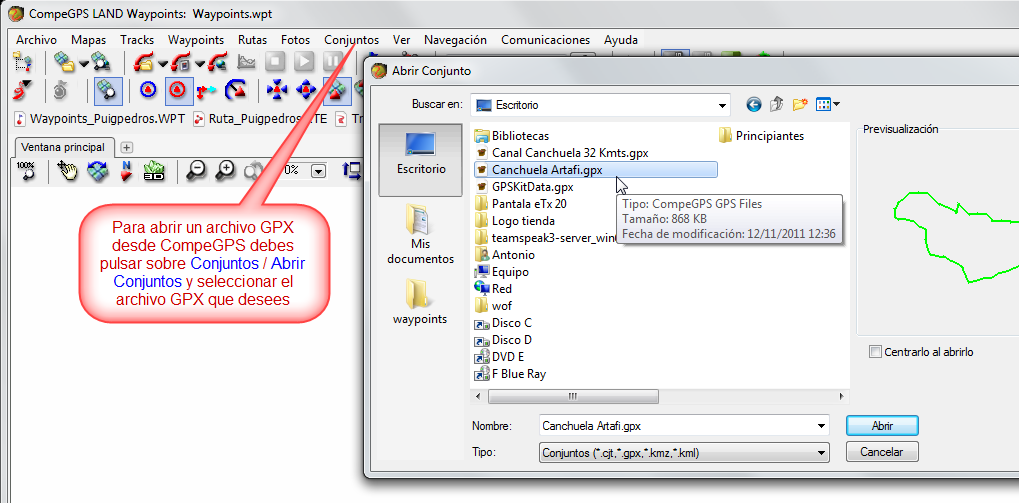Click the zoom out magnifier
The height and width of the screenshot is (503, 1019).
[x=196, y=170]
